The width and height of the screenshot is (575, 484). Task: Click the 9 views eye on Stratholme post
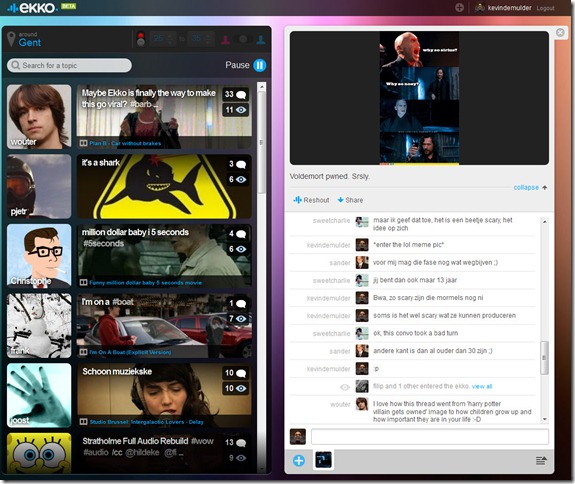(237, 458)
